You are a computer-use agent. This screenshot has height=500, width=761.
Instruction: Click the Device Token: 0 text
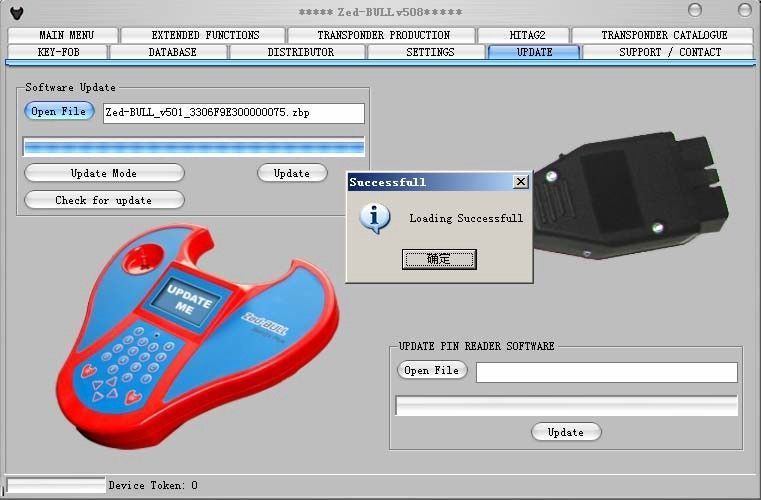153,485
